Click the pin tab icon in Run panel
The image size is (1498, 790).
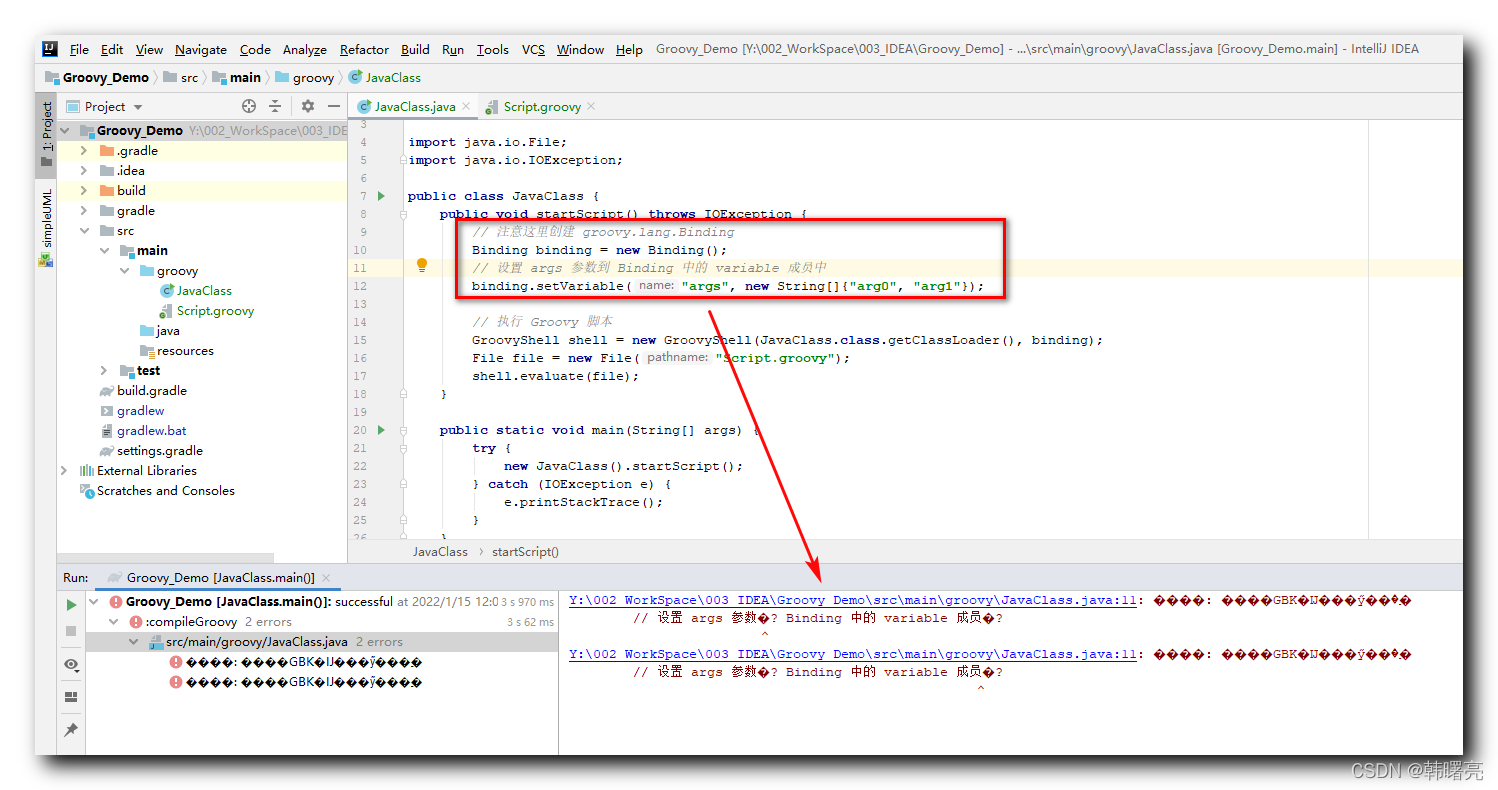pos(71,730)
